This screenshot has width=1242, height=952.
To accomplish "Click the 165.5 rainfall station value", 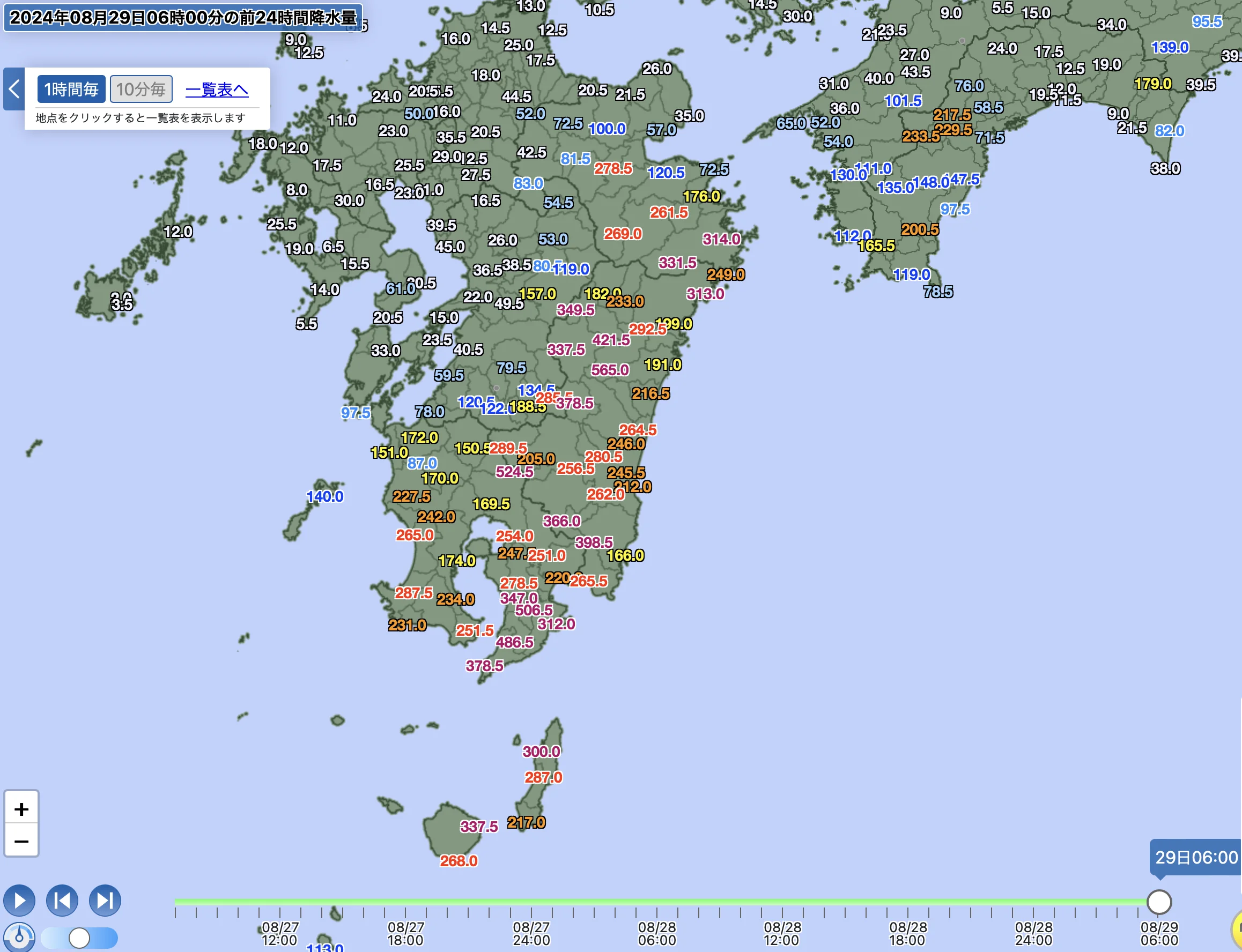I will pyautogui.click(x=876, y=246).
